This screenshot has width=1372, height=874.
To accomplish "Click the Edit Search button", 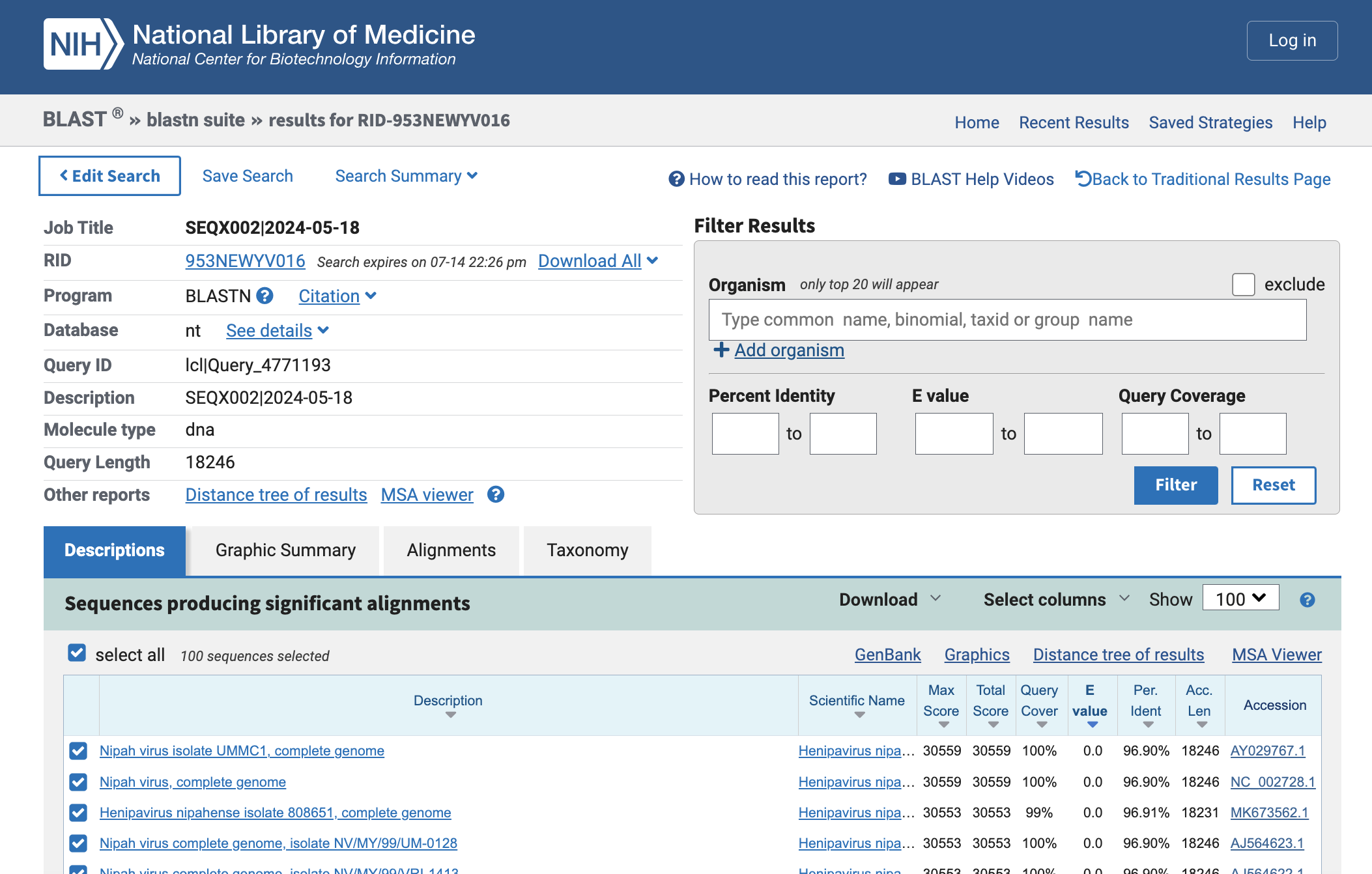I will (x=109, y=176).
